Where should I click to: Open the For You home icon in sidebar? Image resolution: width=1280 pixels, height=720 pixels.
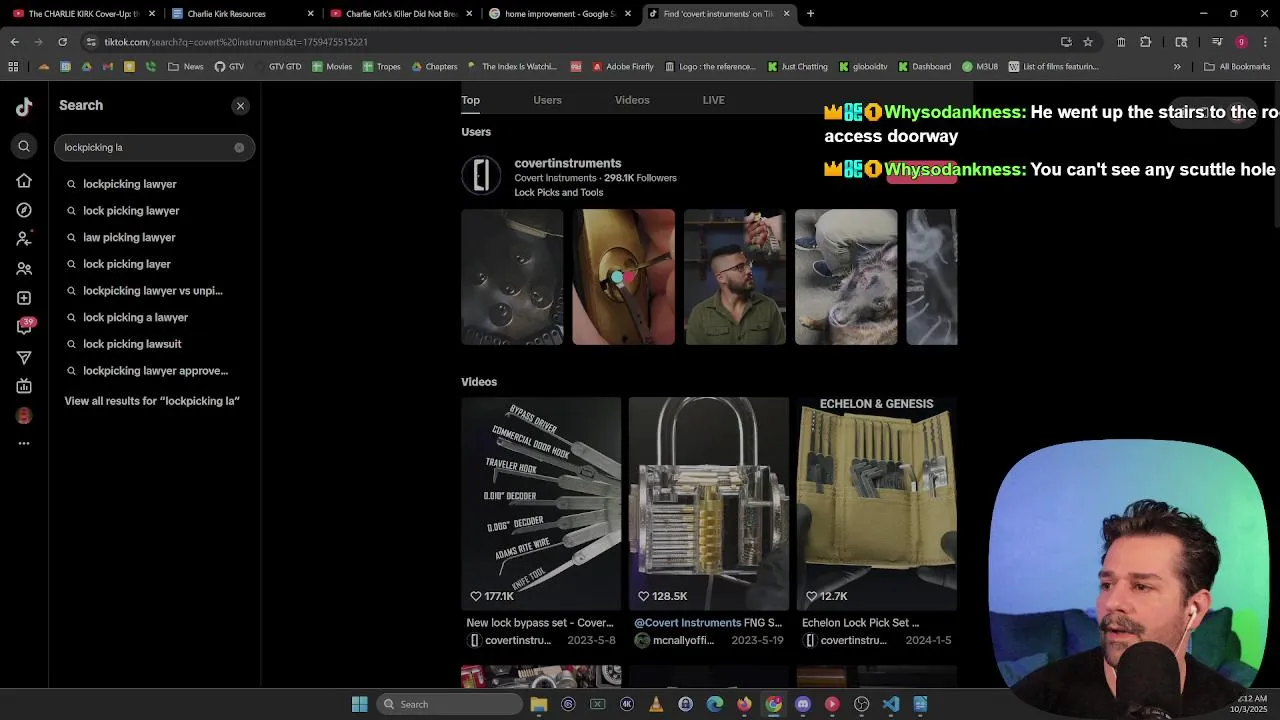pyautogui.click(x=24, y=181)
